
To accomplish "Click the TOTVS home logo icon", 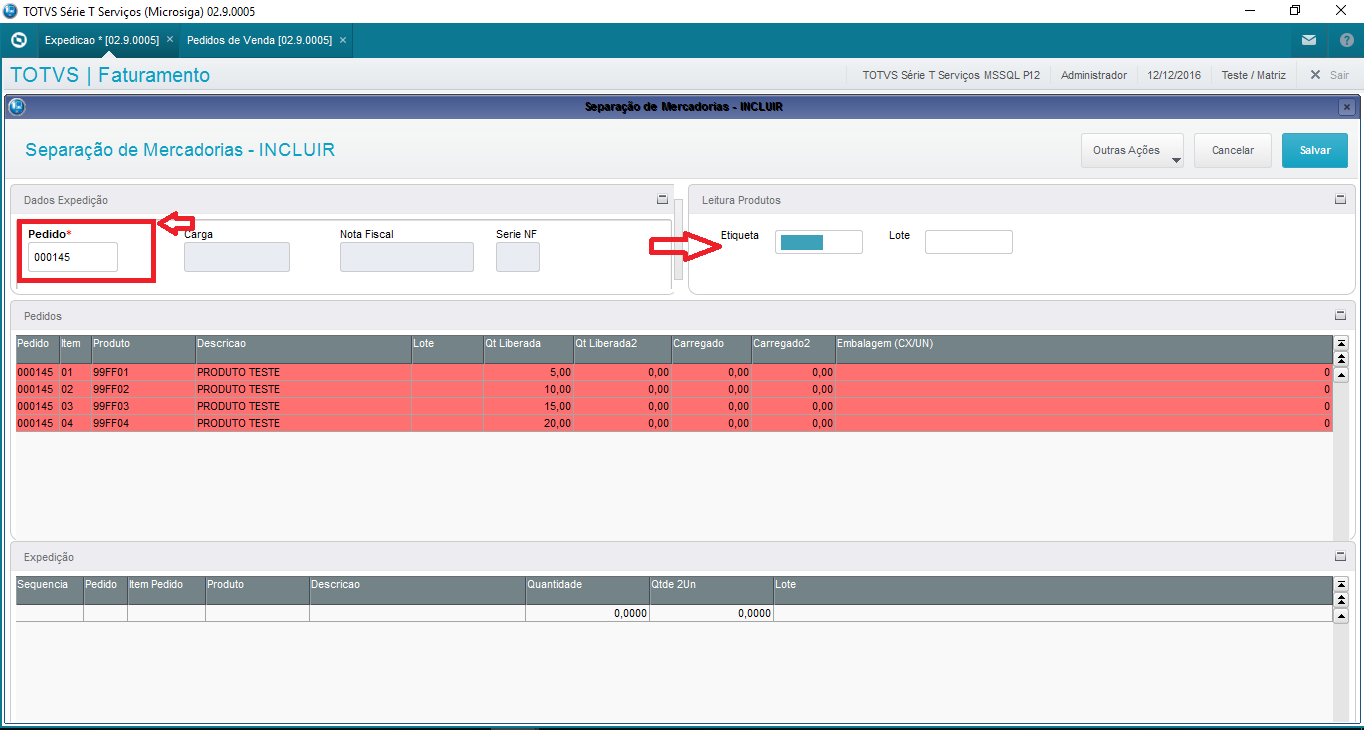I will coord(18,40).
